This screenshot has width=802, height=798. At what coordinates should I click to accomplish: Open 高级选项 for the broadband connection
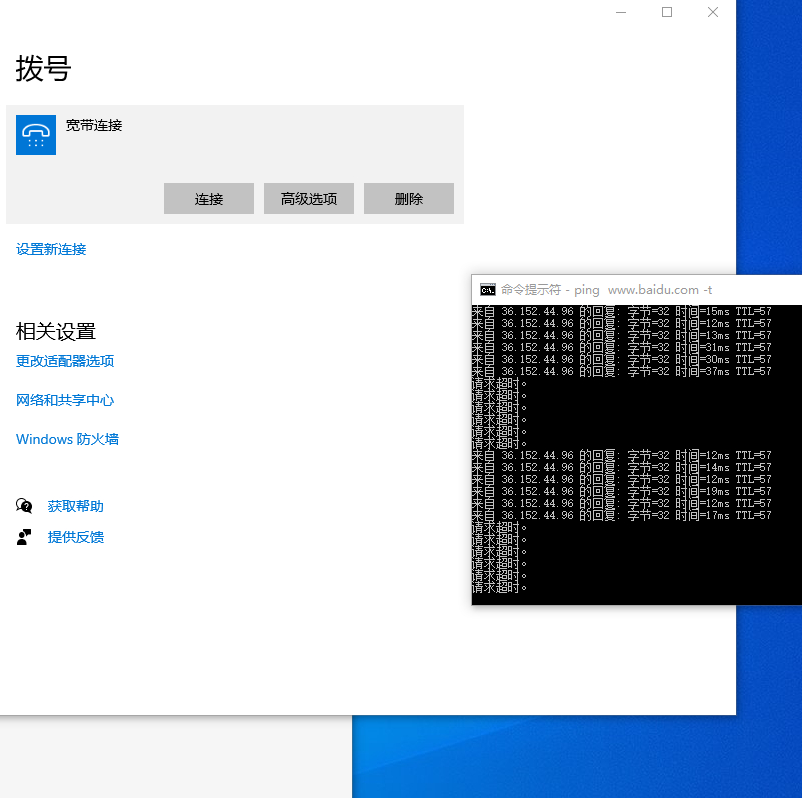tap(308, 198)
